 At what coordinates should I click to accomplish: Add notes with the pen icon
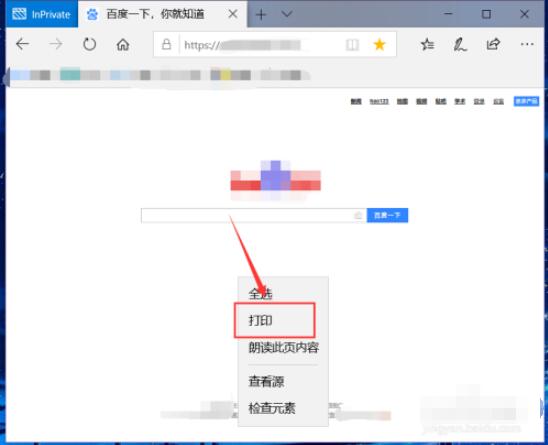click(x=460, y=44)
